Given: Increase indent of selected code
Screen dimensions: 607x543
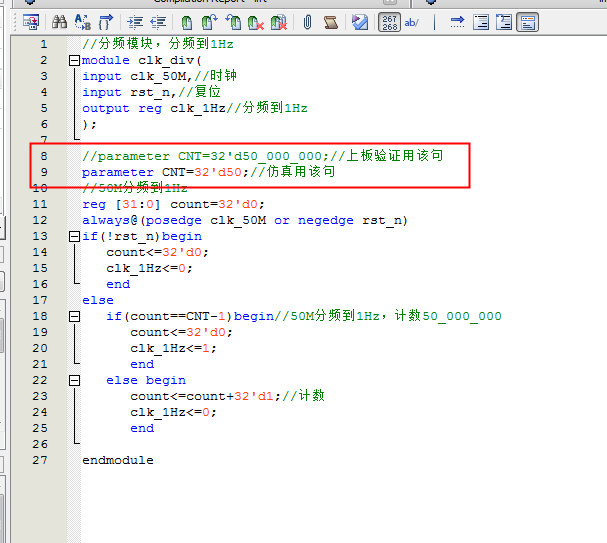Looking at the screenshot, I should 135,22.
